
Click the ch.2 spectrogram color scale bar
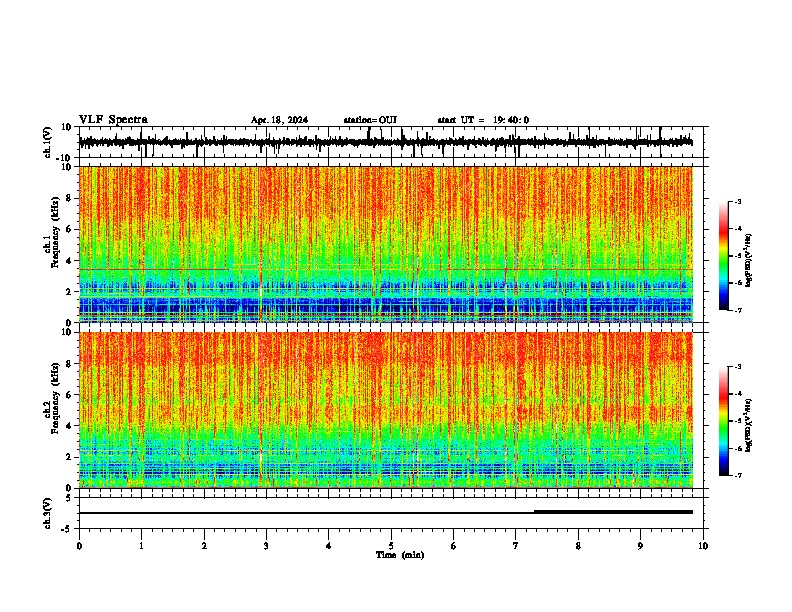point(723,421)
